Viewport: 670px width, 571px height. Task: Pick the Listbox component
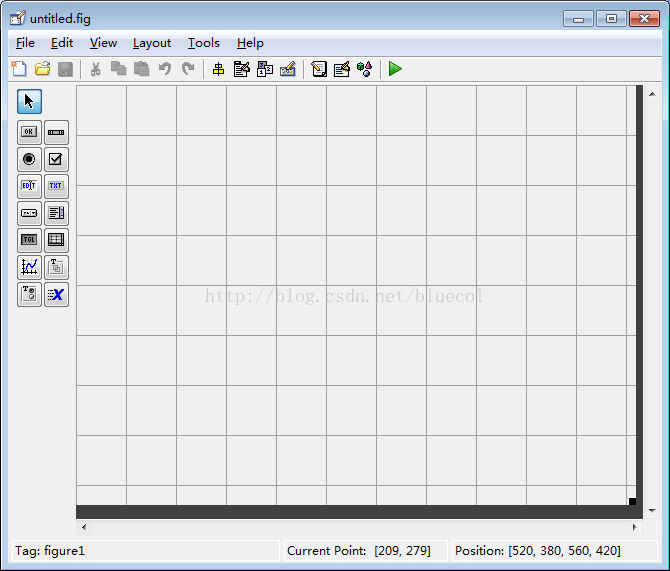pyautogui.click(x=56, y=213)
